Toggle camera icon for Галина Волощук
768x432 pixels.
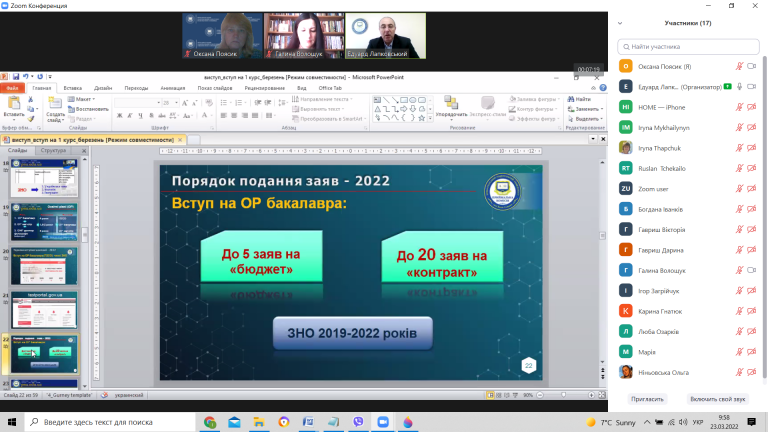coord(752,270)
